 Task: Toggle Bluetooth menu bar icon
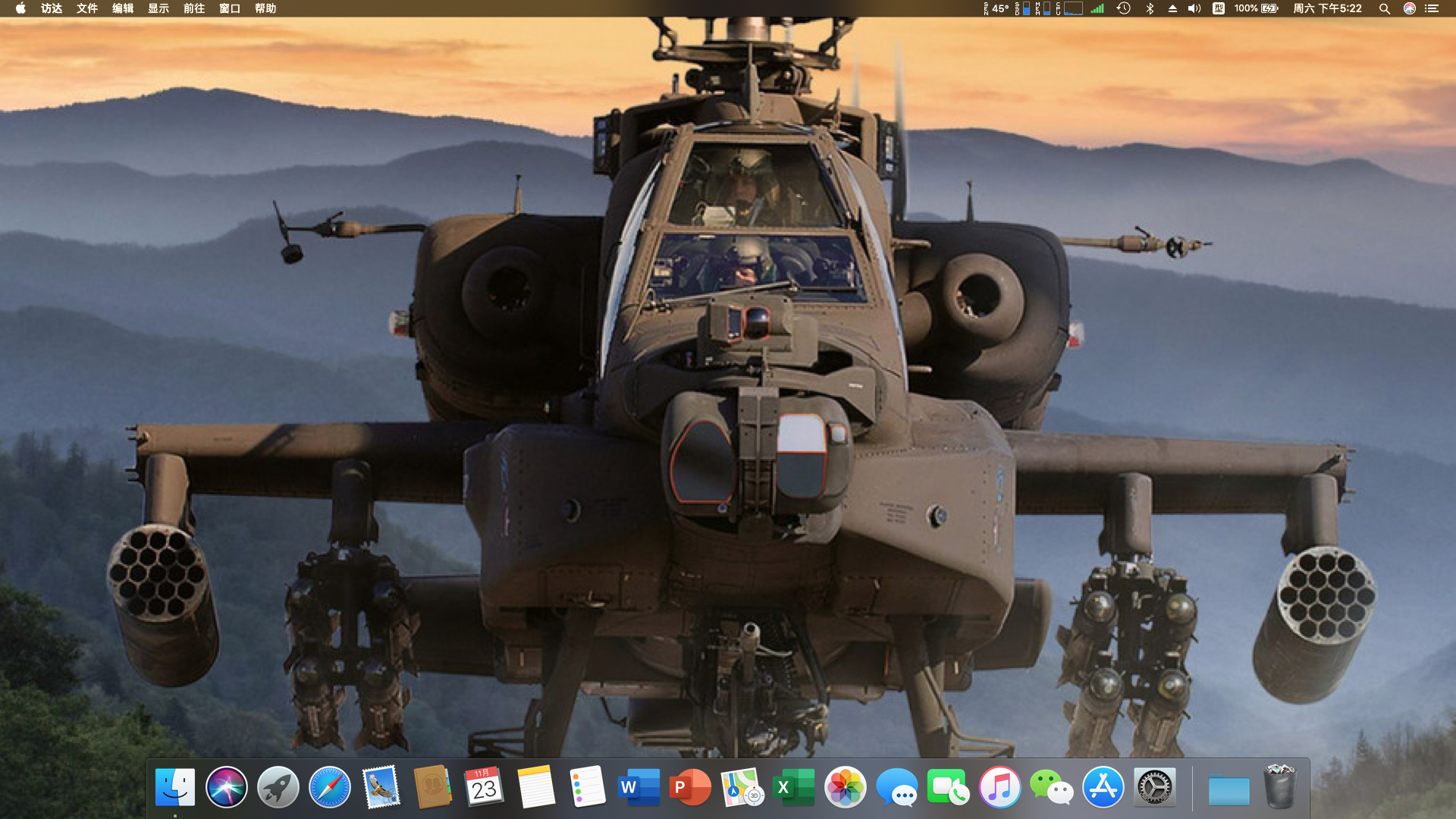1150,8
